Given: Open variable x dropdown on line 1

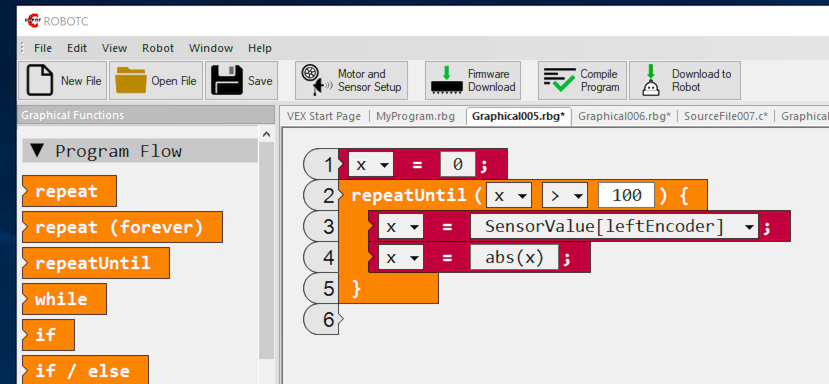Looking at the screenshot, I should (371, 165).
